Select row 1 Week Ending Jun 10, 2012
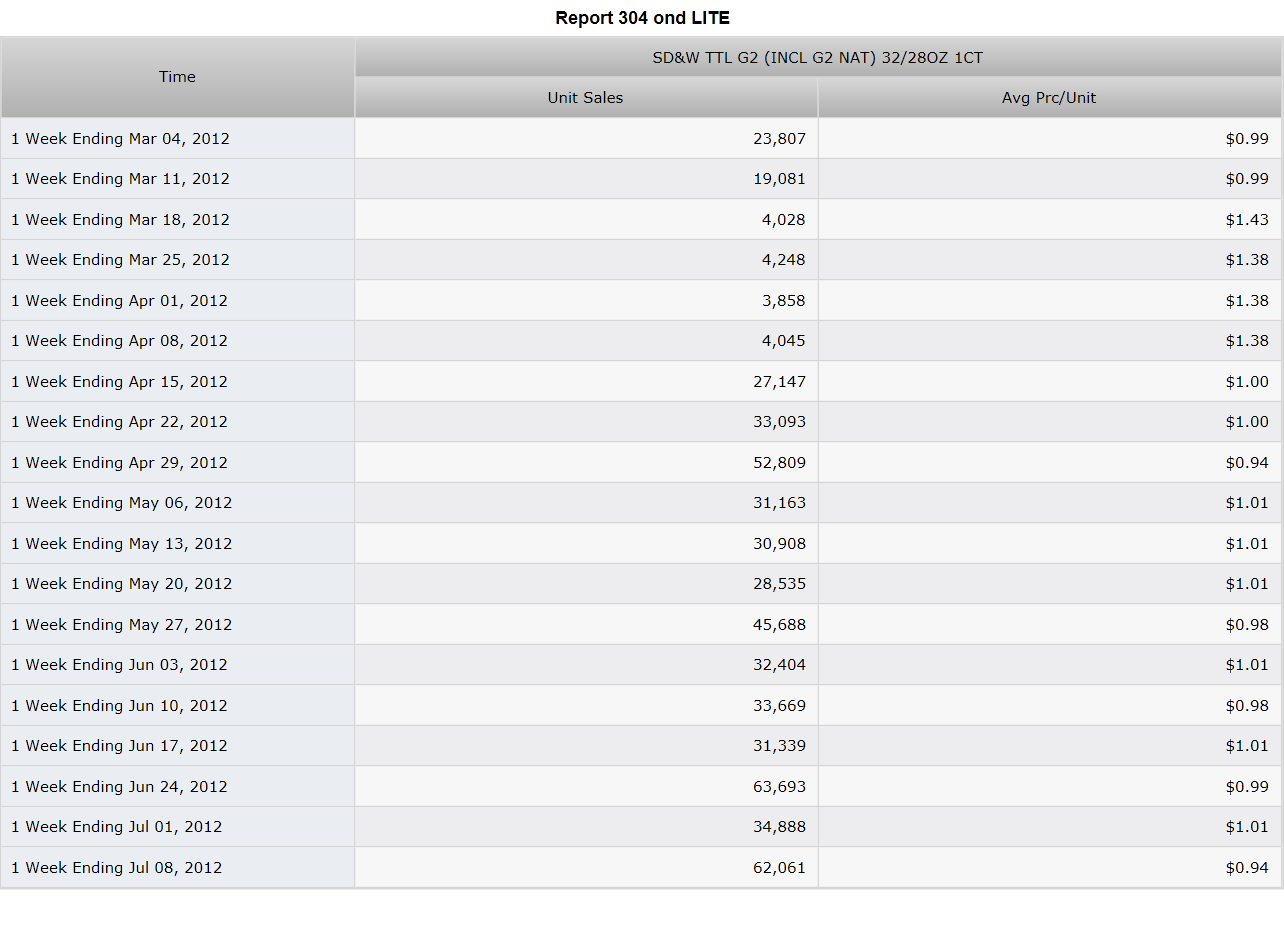The height and width of the screenshot is (946, 1284). (x=642, y=706)
